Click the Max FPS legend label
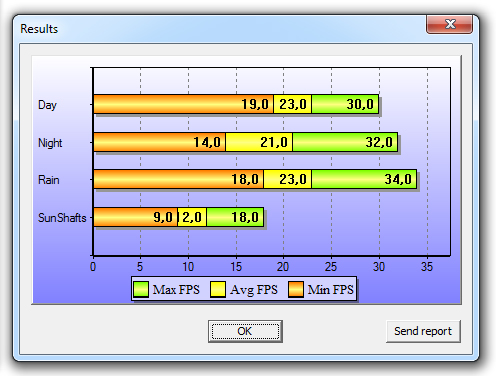Viewport: 496px width, 376px height. click(x=176, y=289)
